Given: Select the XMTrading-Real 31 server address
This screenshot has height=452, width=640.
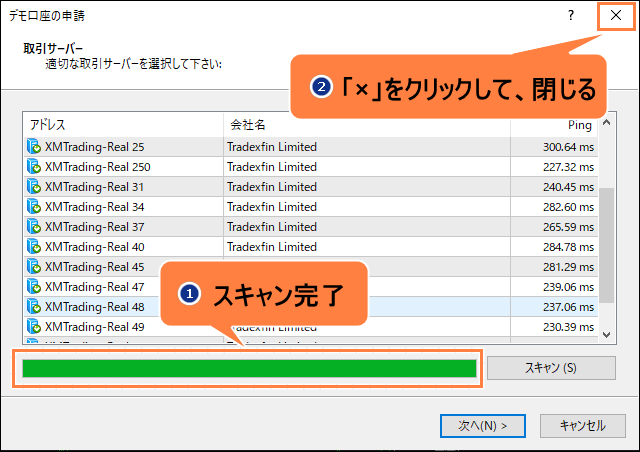Looking at the screenshot, I should pyautogui.click(x=94, y=187).
